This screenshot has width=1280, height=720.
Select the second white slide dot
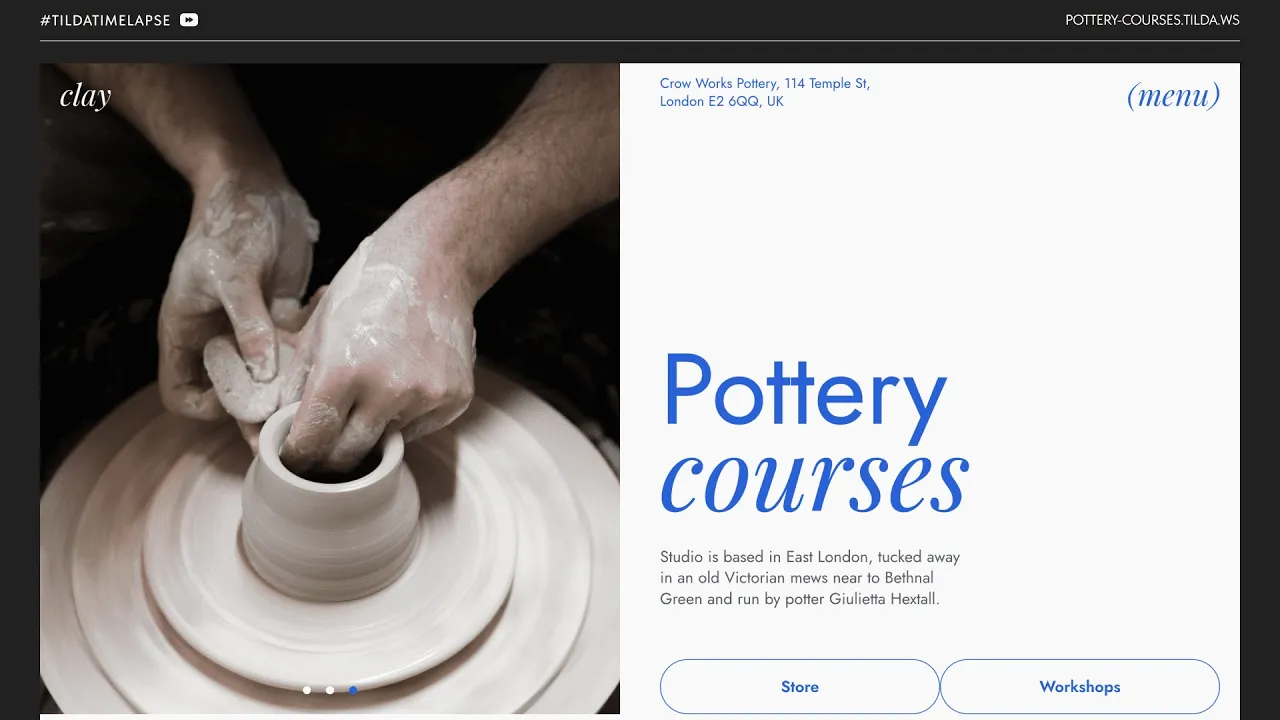click(330, 690)
